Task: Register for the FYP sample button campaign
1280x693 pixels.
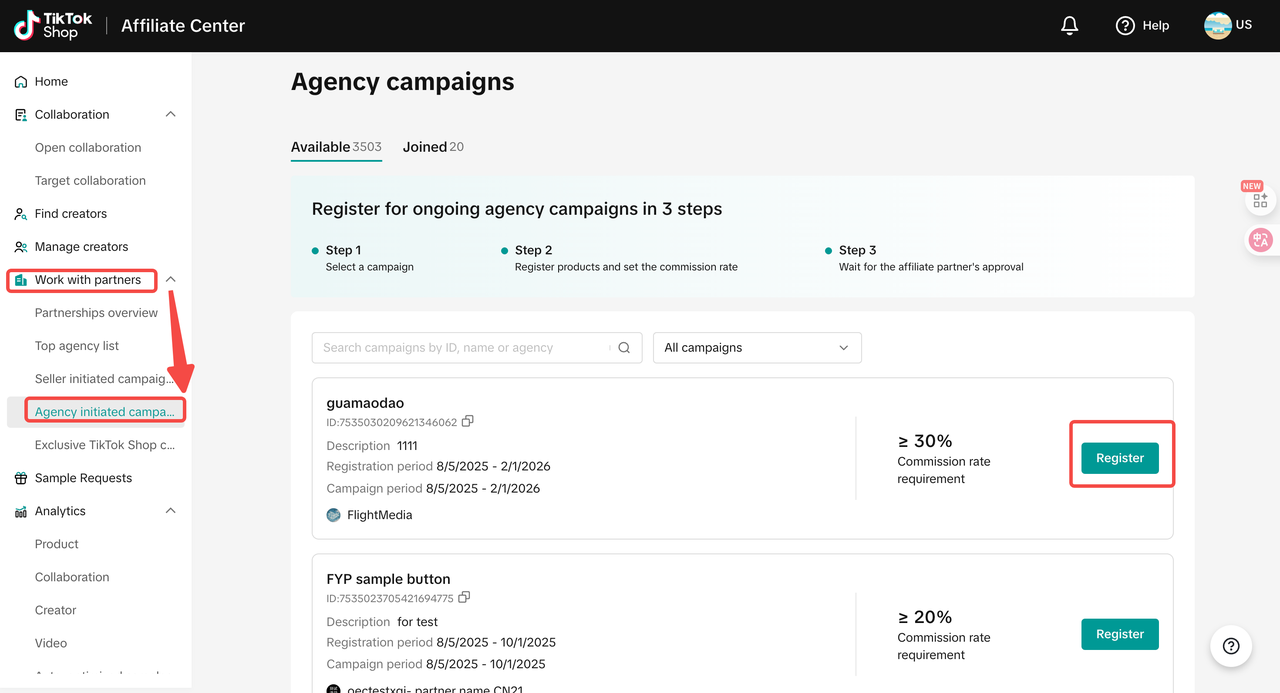Action: pyautogui.click(x=1119, y=634)
